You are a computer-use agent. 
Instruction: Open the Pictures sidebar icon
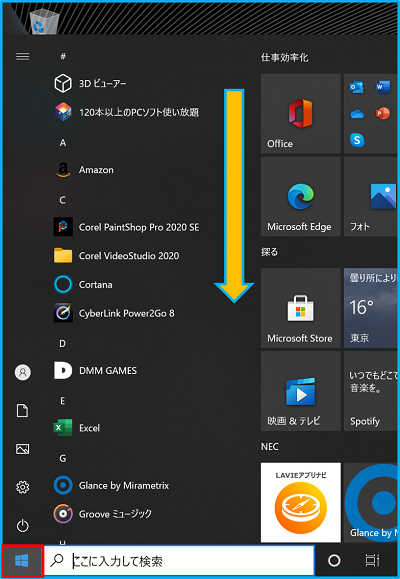23,449
